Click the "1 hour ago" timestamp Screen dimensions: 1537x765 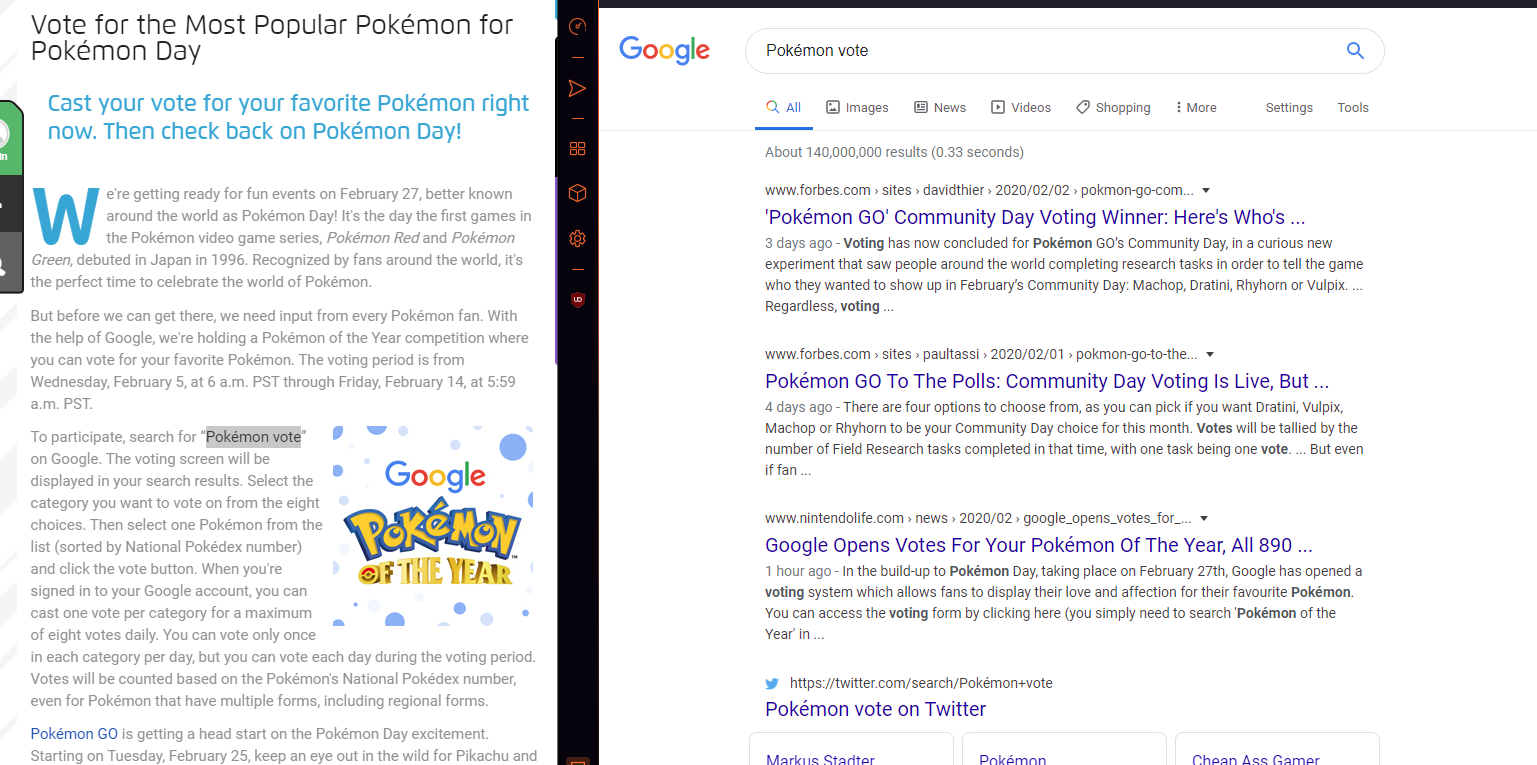point(798,571)
